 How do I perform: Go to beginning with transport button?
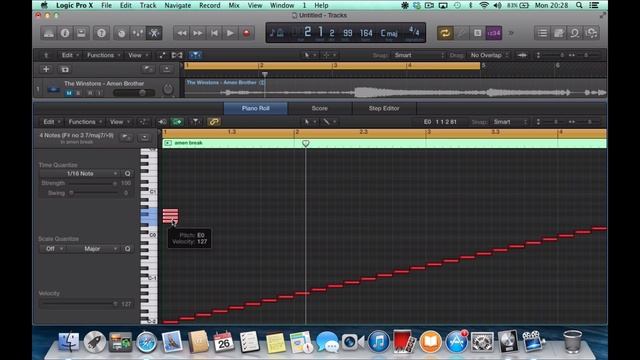[x=214, y=33]
